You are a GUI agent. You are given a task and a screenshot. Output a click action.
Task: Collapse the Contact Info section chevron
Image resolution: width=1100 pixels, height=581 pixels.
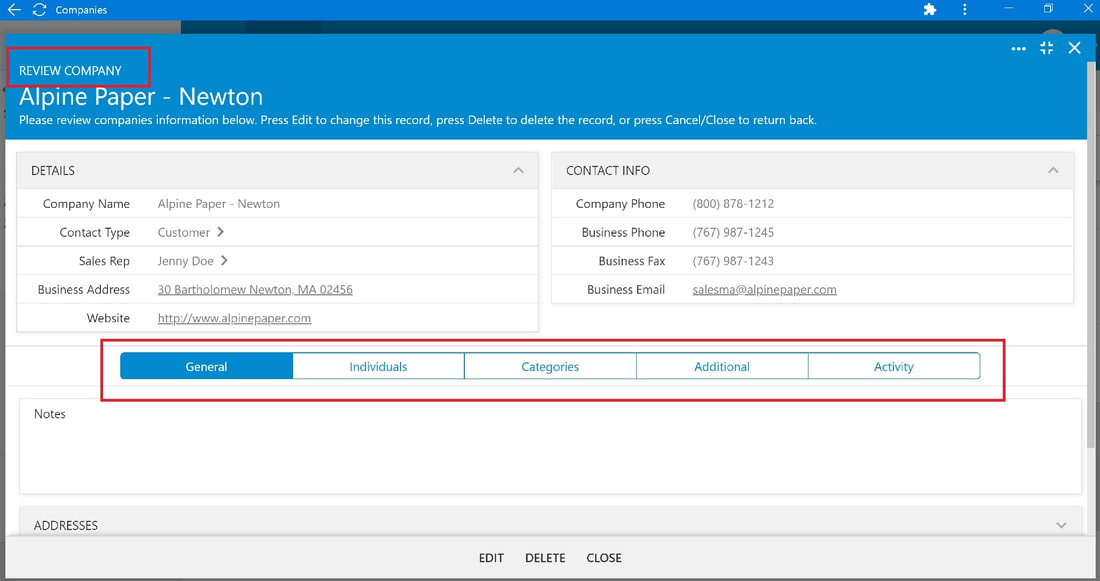[1053, 171]
